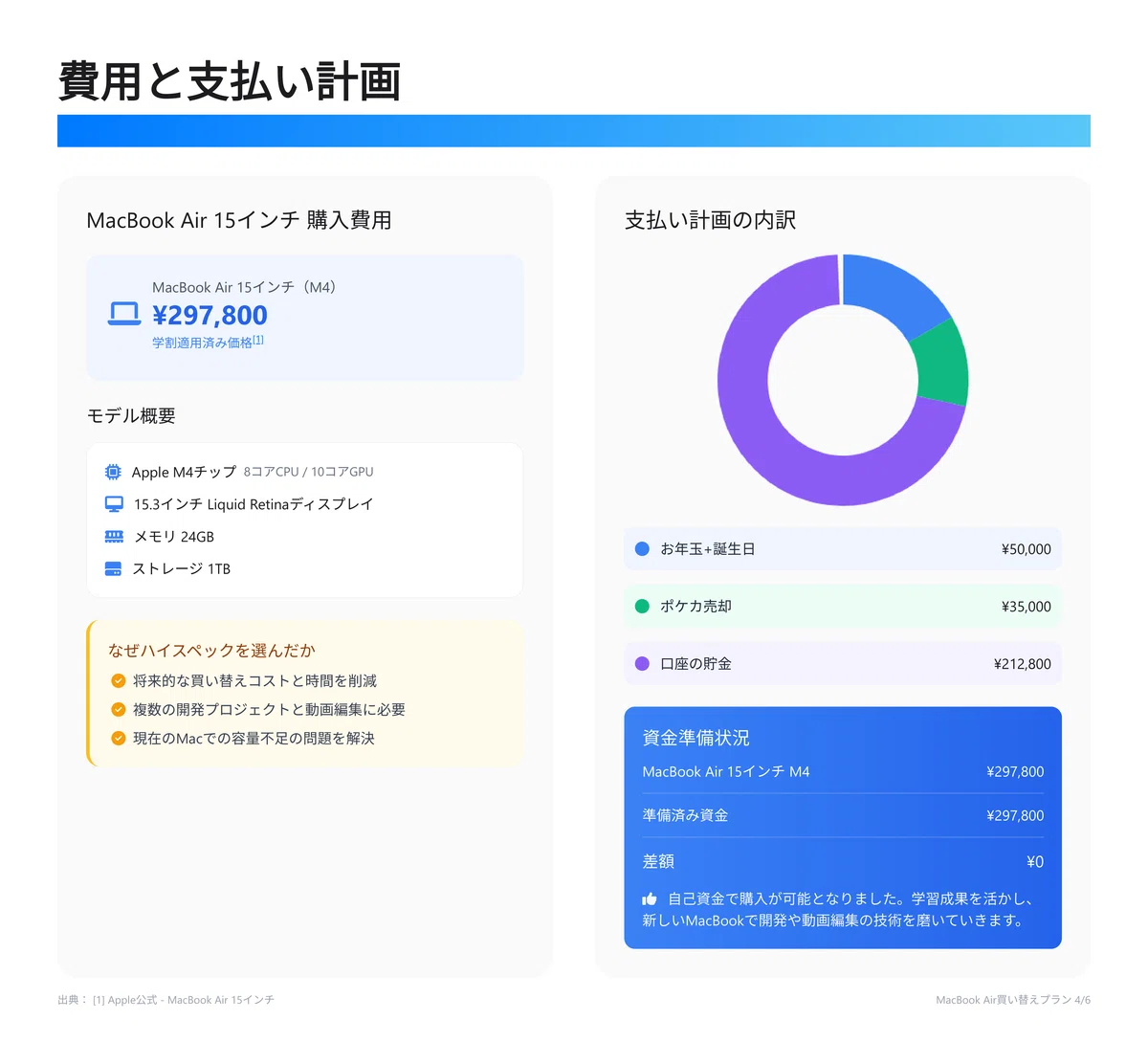1148x1064 pixels.
Task: Click the check icon beside 現在のMacでの容量不足
Action: 119,739
